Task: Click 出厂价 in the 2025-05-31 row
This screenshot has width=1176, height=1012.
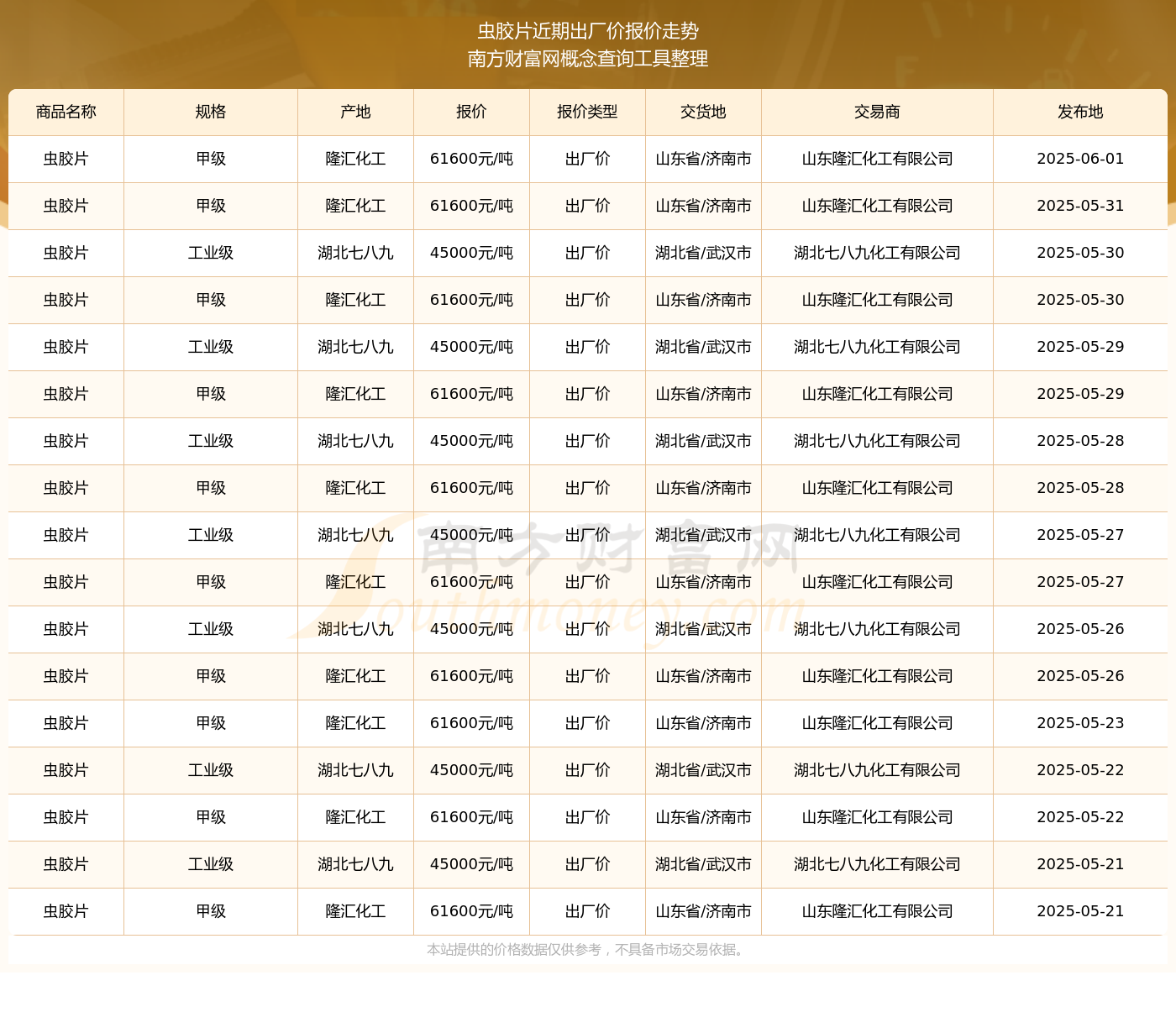Action: [x=587, y=206]
